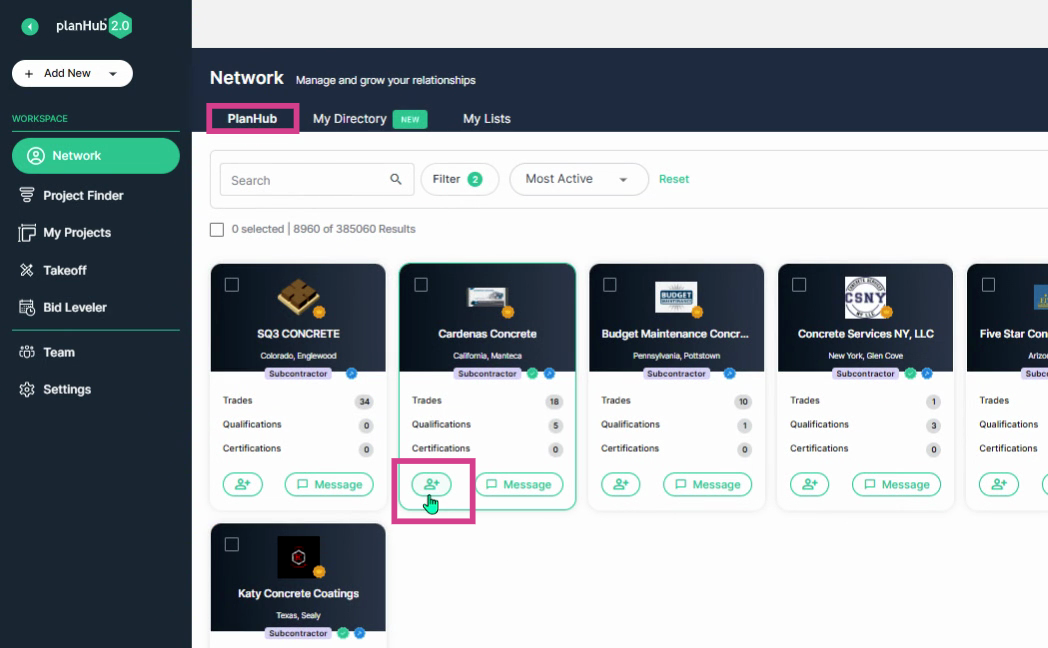Viewport: 1048px width, 648px height.
Task: Expand the Most Active sort dropdown
Action: [579, 179]
